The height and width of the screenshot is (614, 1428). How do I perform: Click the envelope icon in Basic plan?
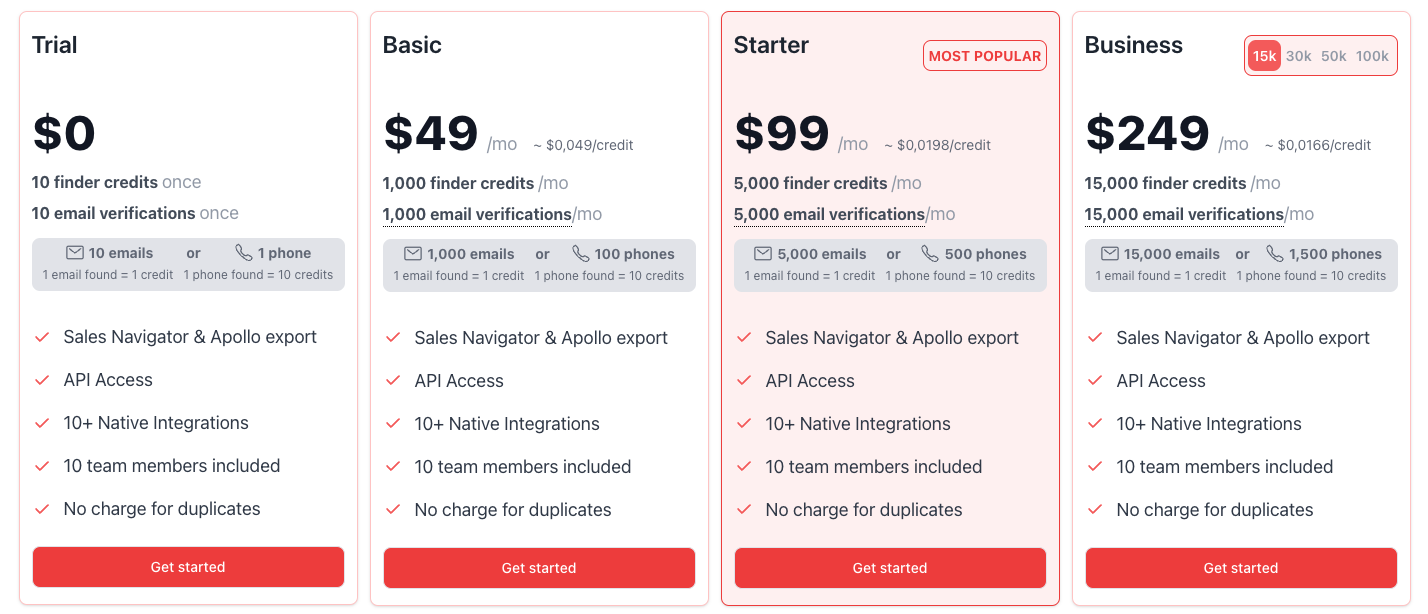click(x=412, y=254)
